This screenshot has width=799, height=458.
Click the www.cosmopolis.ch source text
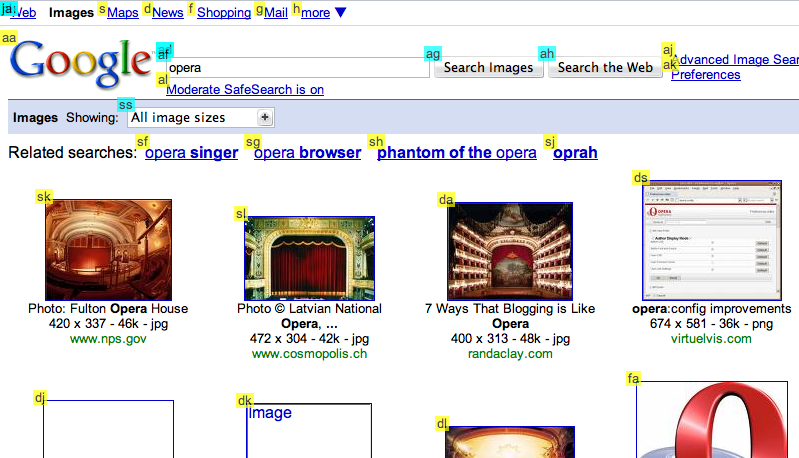[309, 354]
